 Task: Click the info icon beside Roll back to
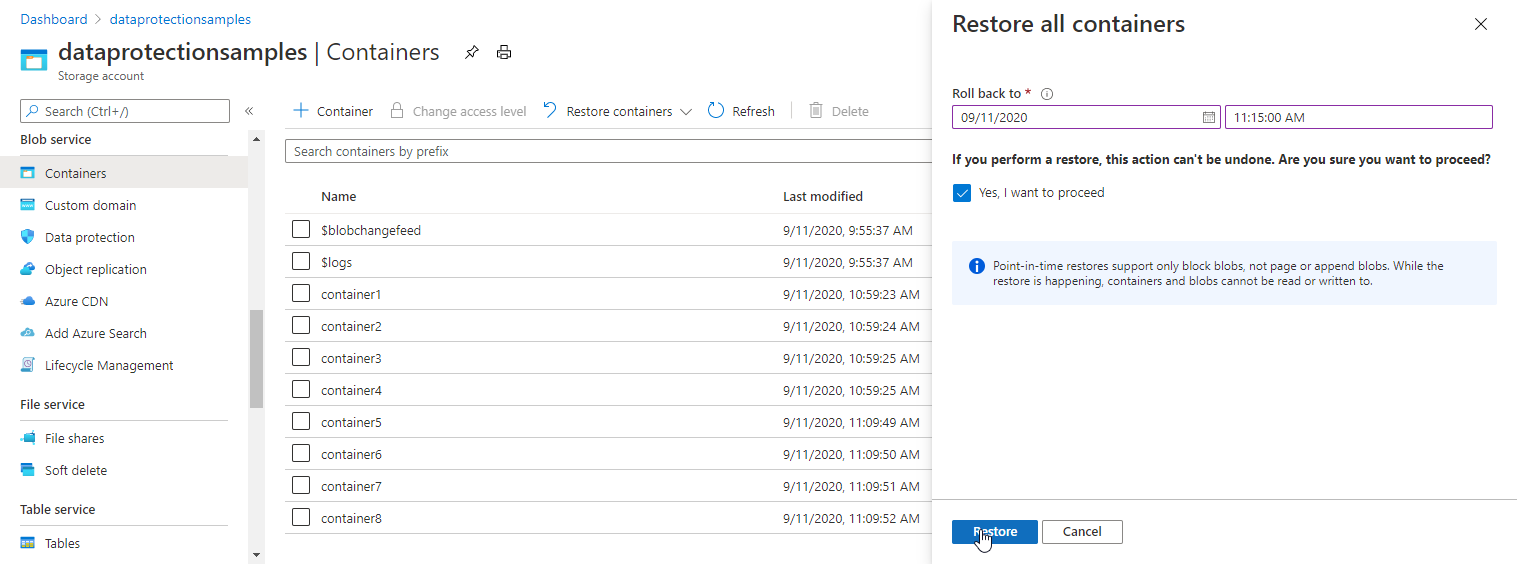click(x=1047, y=94)
